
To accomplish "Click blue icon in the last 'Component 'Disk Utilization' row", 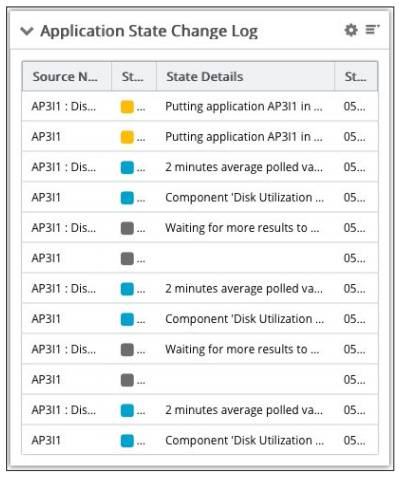I will (x=127, y=441).
